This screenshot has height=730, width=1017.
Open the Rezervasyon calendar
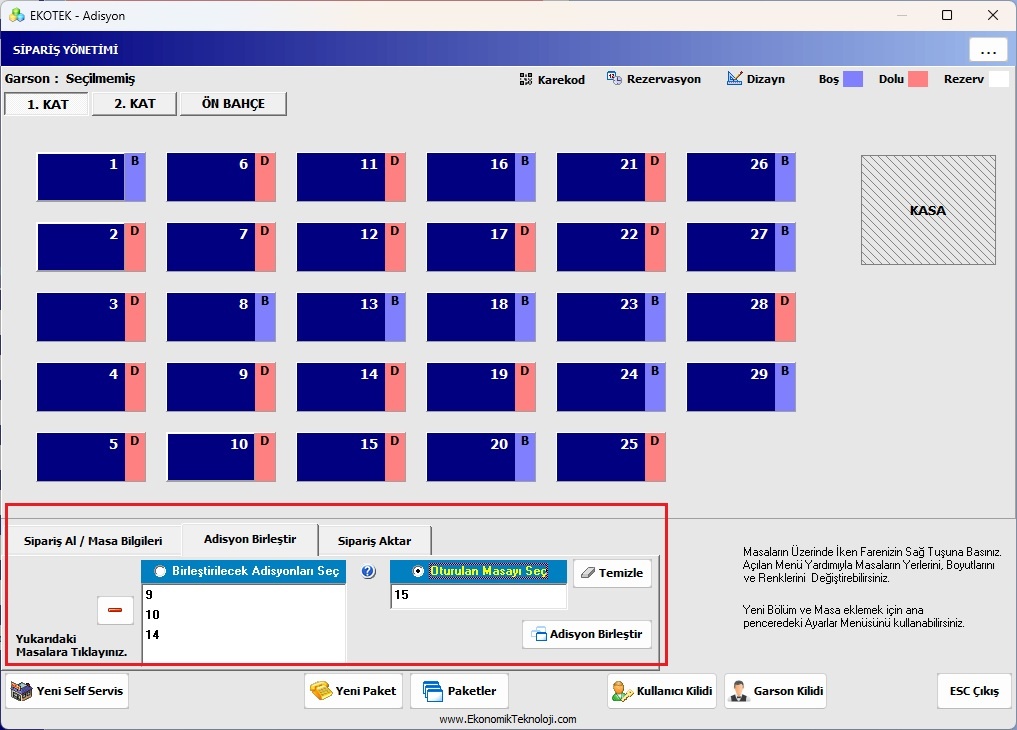(x=654, y=79)
